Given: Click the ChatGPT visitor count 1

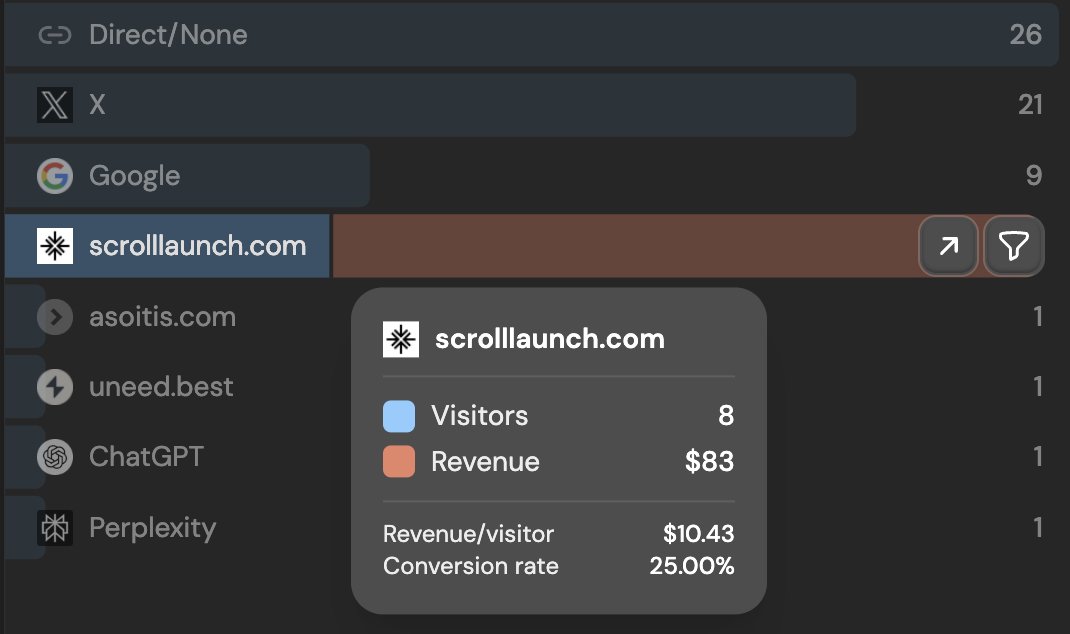Looking at the screenshot, I should (x=1037, y=457).
